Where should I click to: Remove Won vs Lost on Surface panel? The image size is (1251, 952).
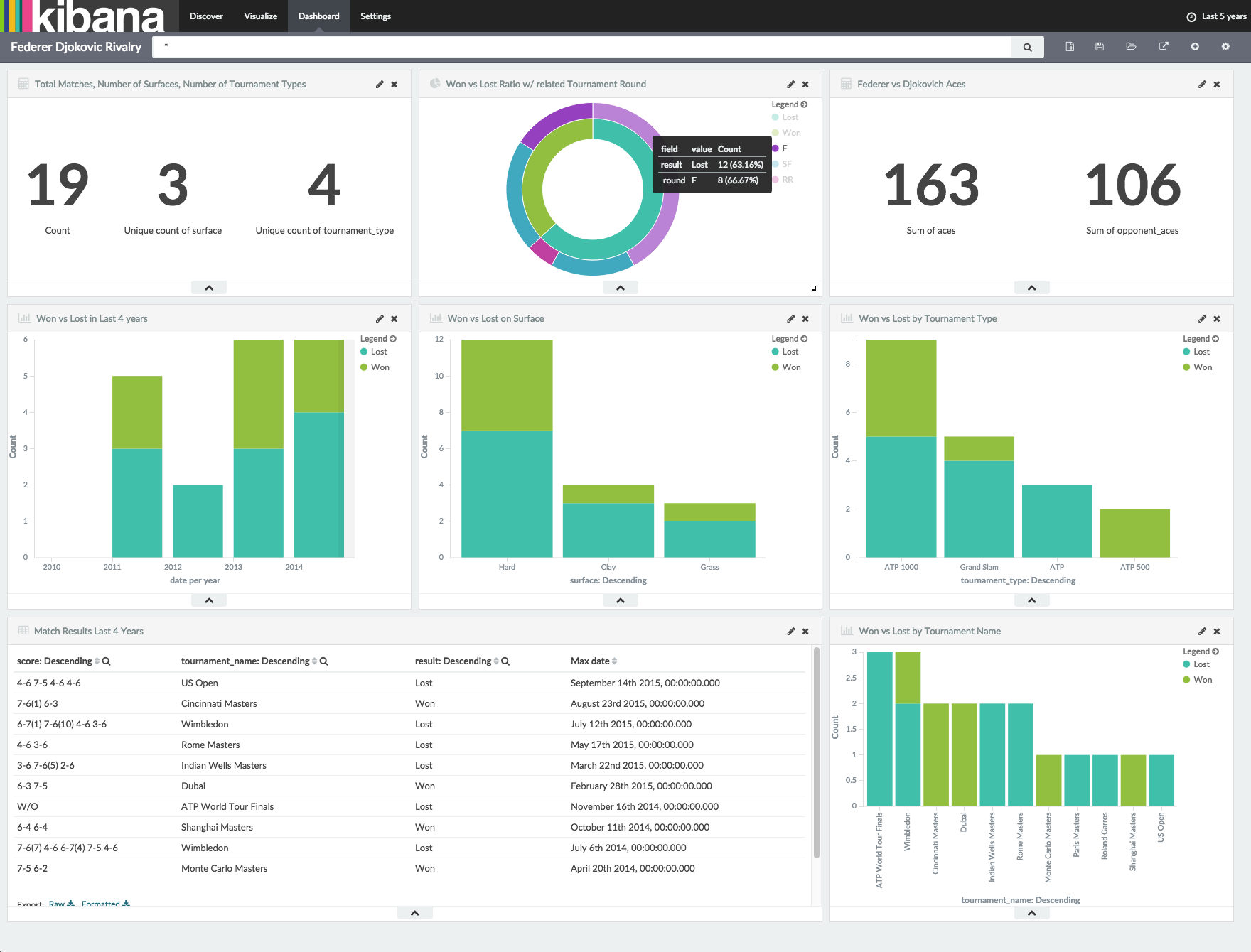tap(805, 318)
